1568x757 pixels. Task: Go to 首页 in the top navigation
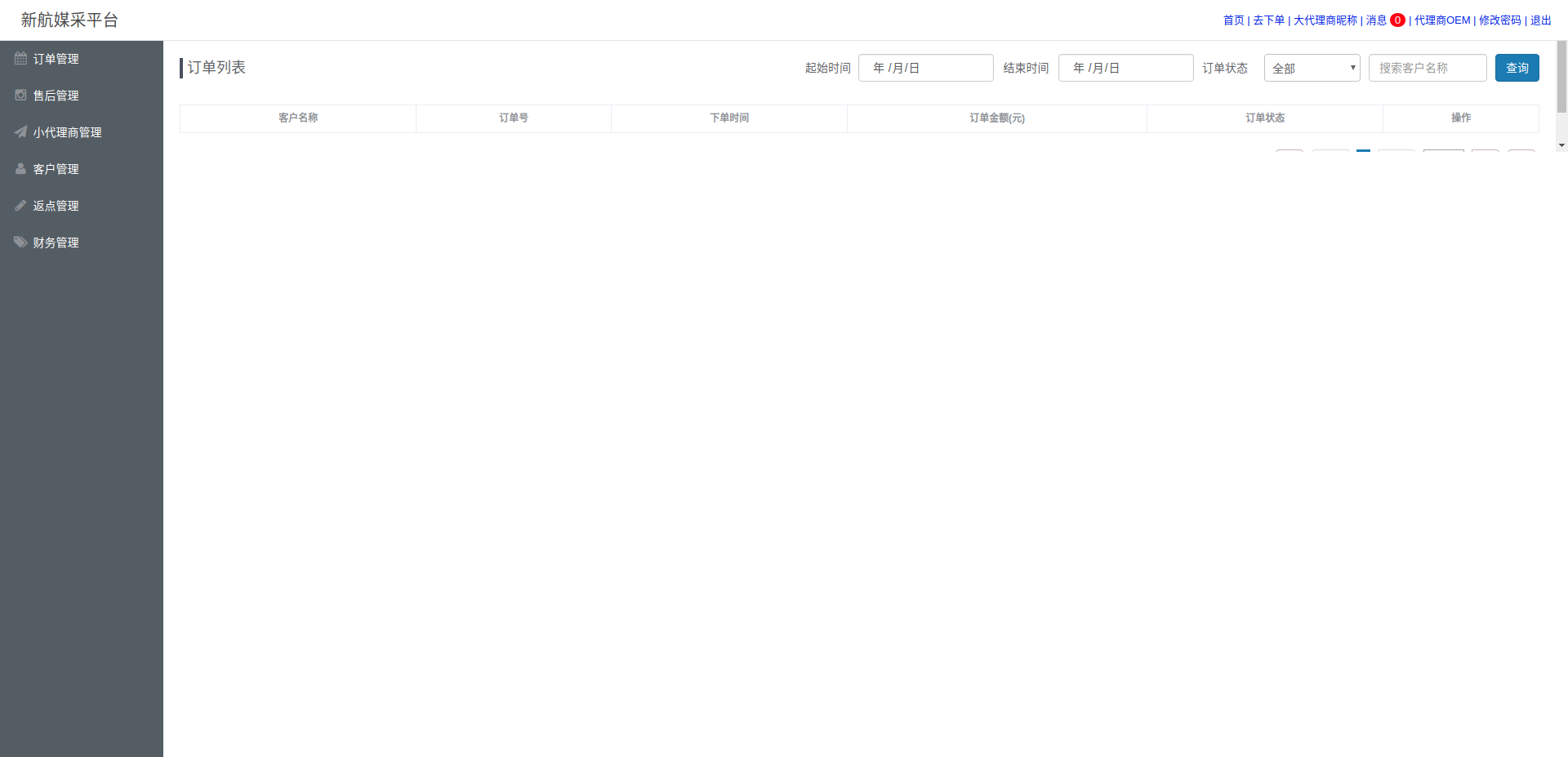pyautogui.click(x=1233, y=20)
